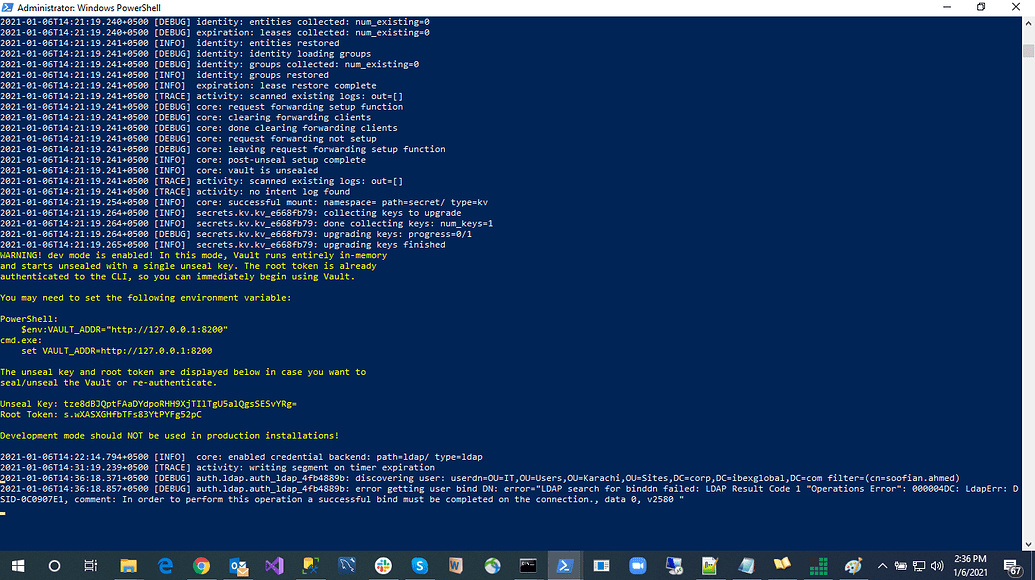The height and width of the screenshot is (580, 1035).
Task: Open Outlook from the taskbar
Action: point(238,565)
